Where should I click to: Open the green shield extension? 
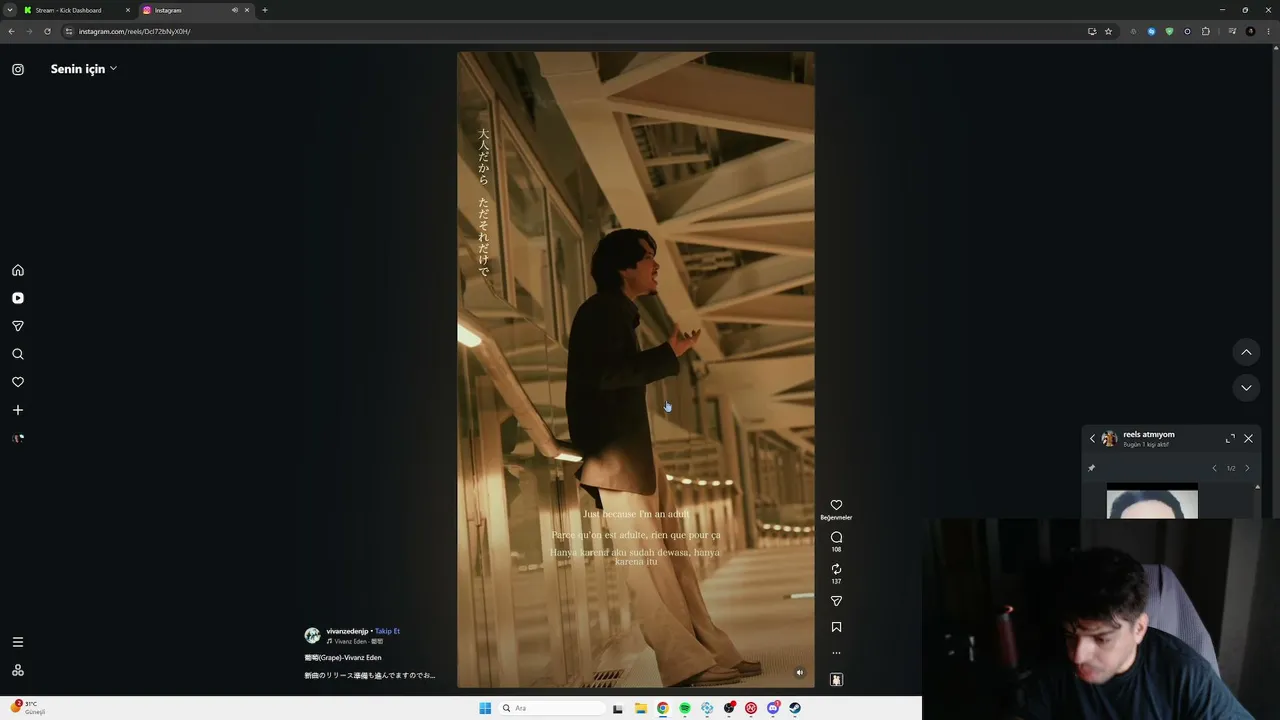click(x=1169, y=31)
